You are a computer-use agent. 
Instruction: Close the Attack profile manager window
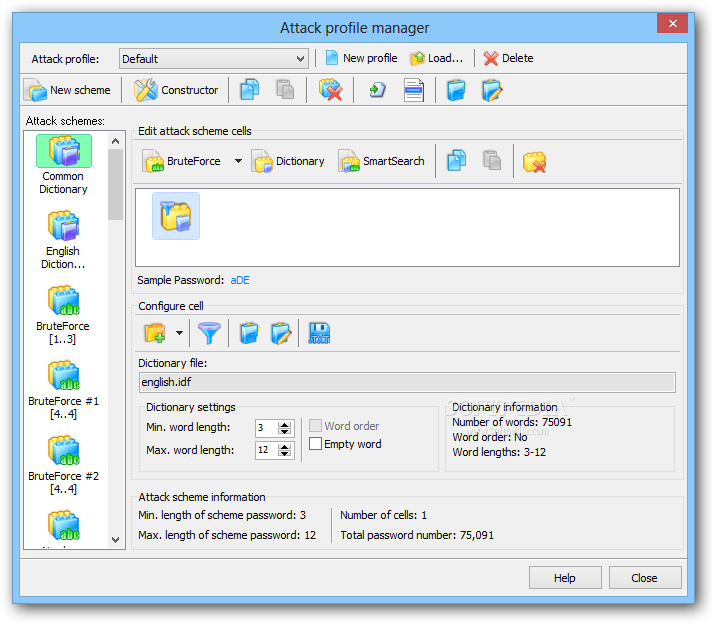pyautogui.click(x=672, y=23)
